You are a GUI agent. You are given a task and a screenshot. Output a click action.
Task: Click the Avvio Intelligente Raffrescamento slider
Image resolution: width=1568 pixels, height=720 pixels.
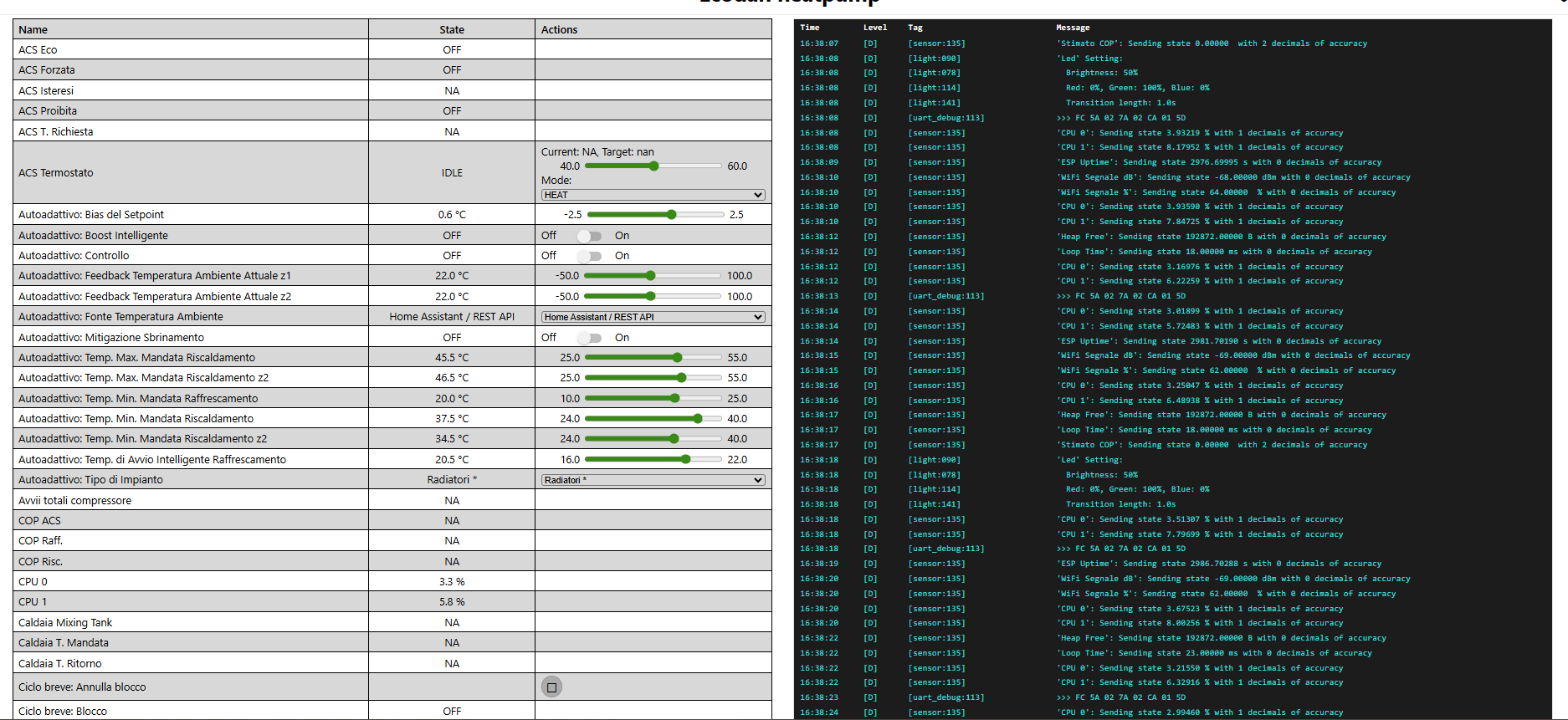(653, 460)
